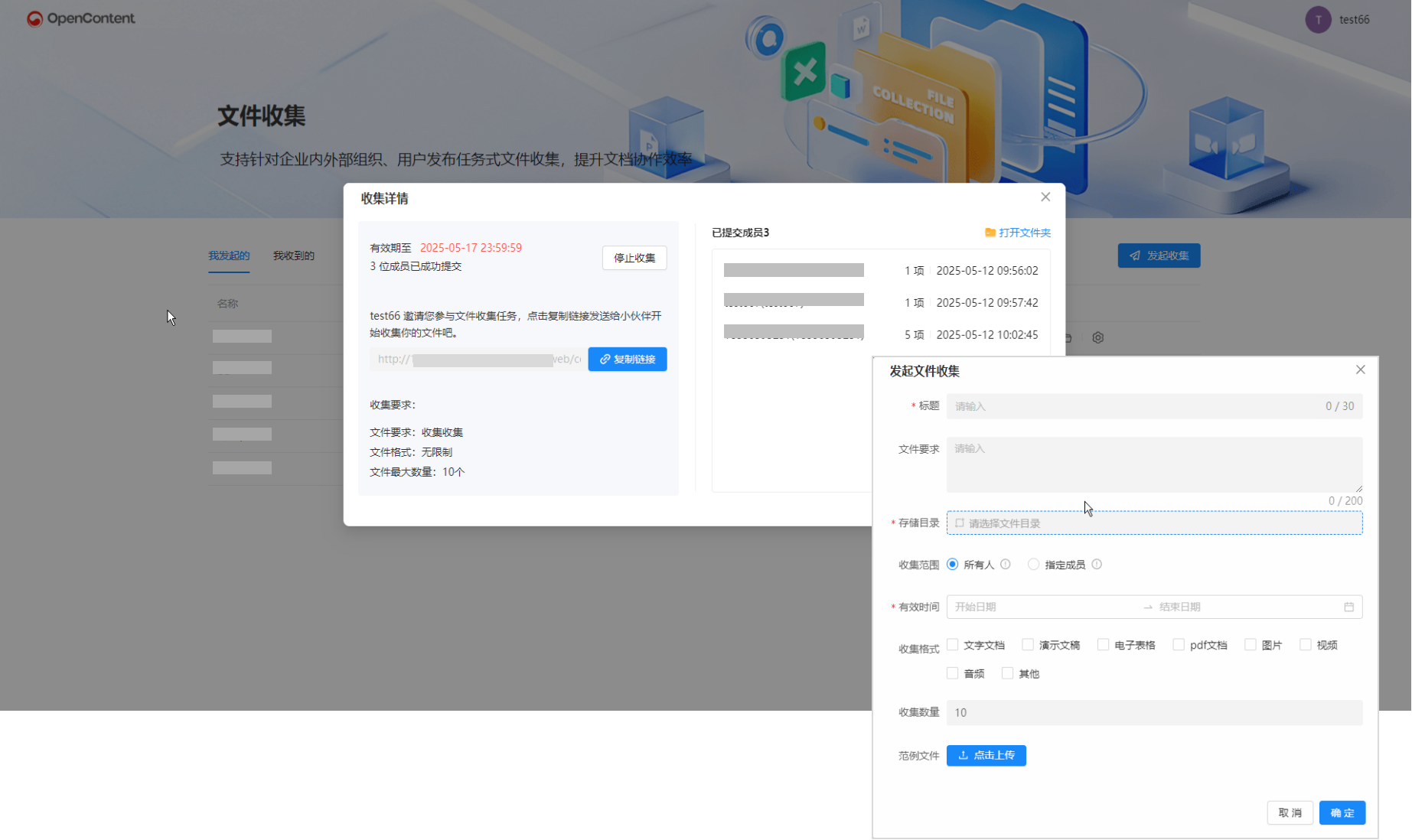The image size is (1412, 840).
Task: Close the 收集详情 dialog
Action: pos(1045,197)
